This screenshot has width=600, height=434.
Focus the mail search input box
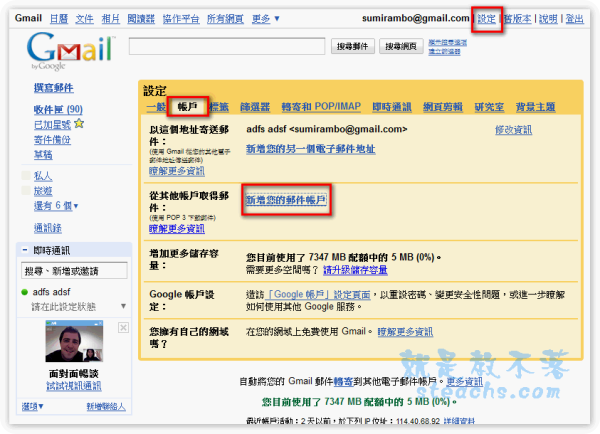[227, 46]
